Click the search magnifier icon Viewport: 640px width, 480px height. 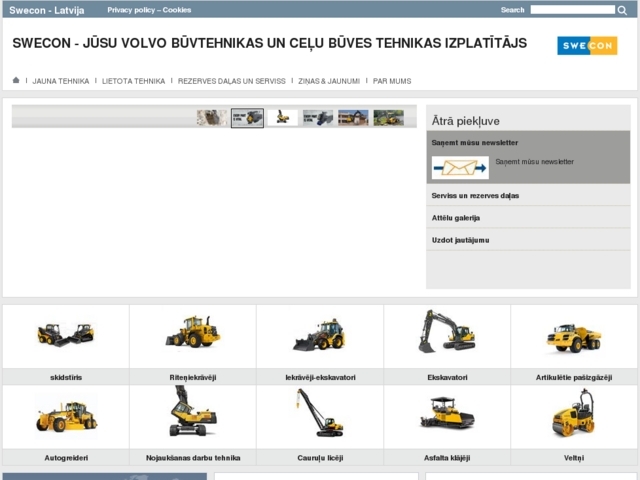click(622, 10)
